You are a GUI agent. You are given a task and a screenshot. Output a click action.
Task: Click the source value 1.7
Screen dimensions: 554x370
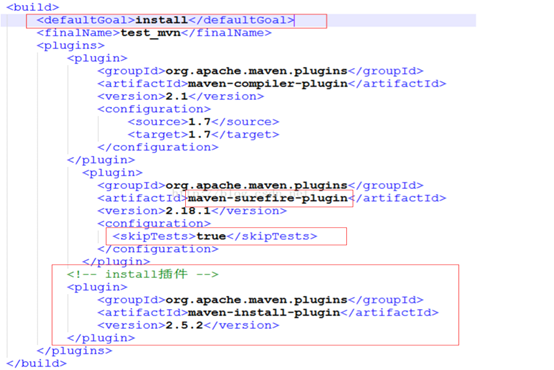coord(199,122)
